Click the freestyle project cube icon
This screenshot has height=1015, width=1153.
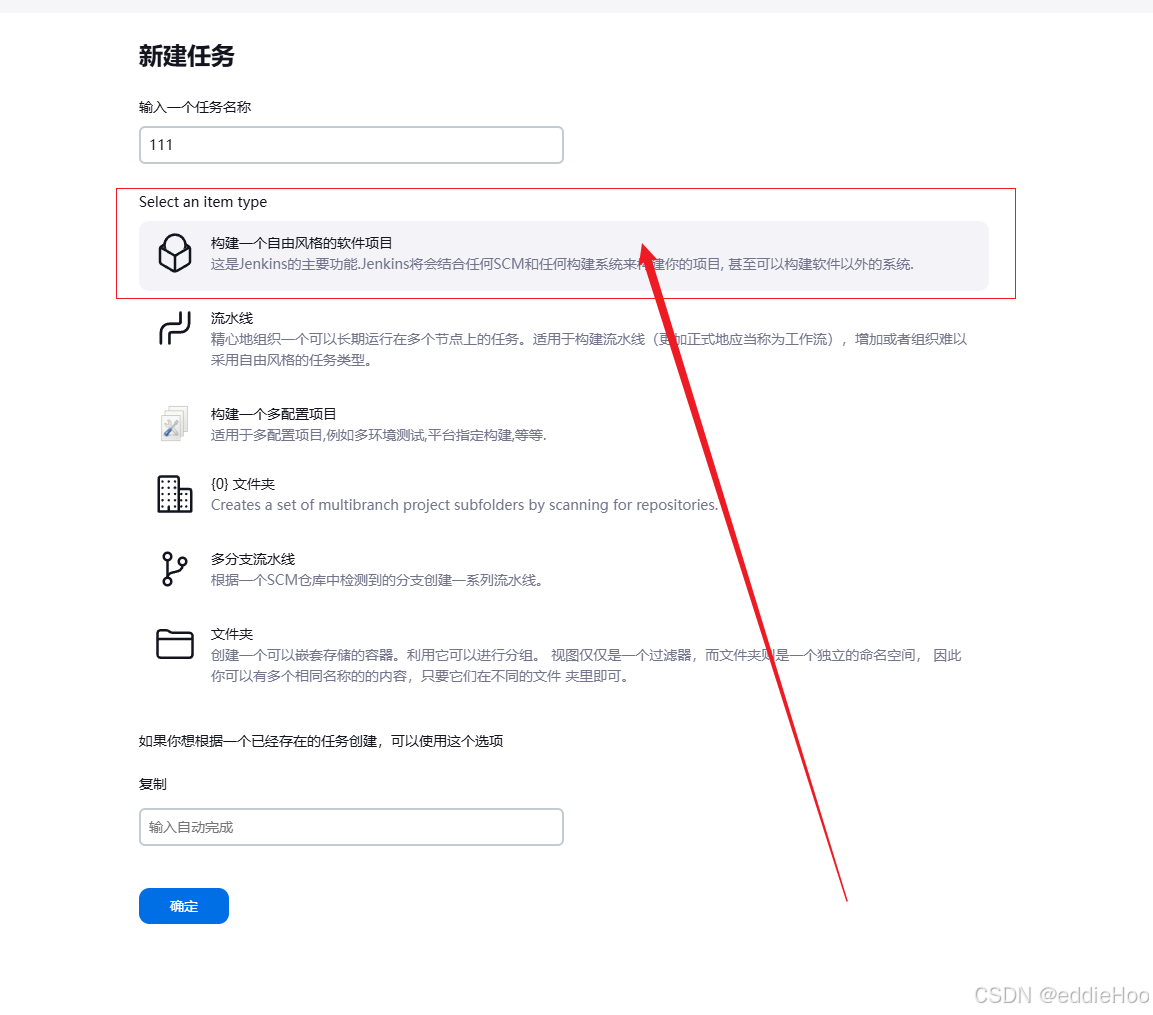click(175, 254)
